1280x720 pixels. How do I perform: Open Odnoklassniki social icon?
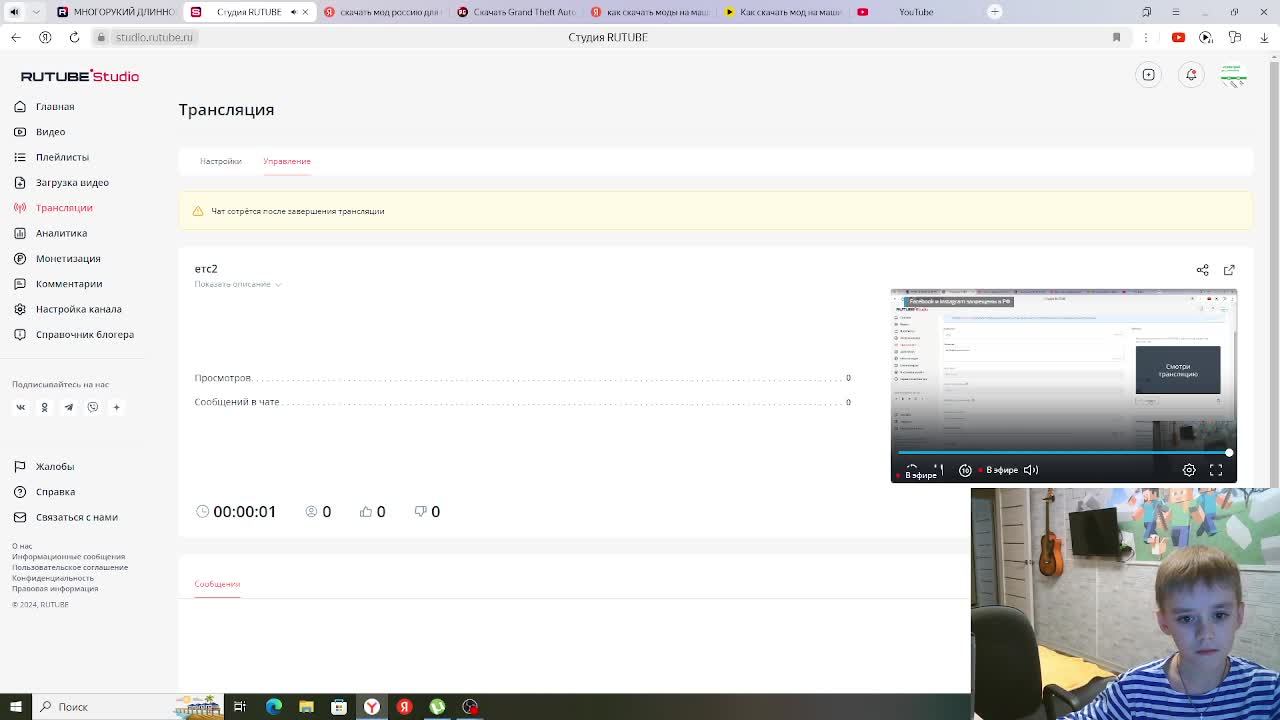click(x=44, y=407)
